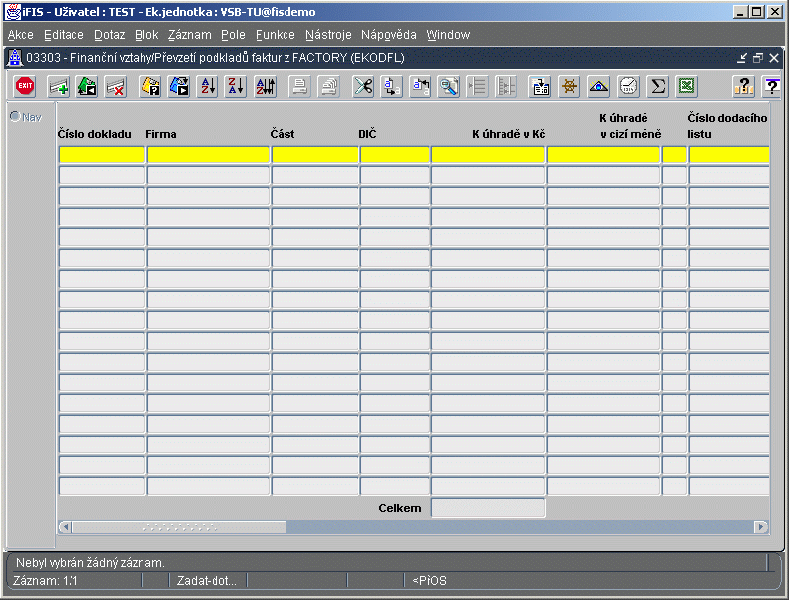The image size is (789, 600).
Task: Click the copy field icon
Action: 391,87
